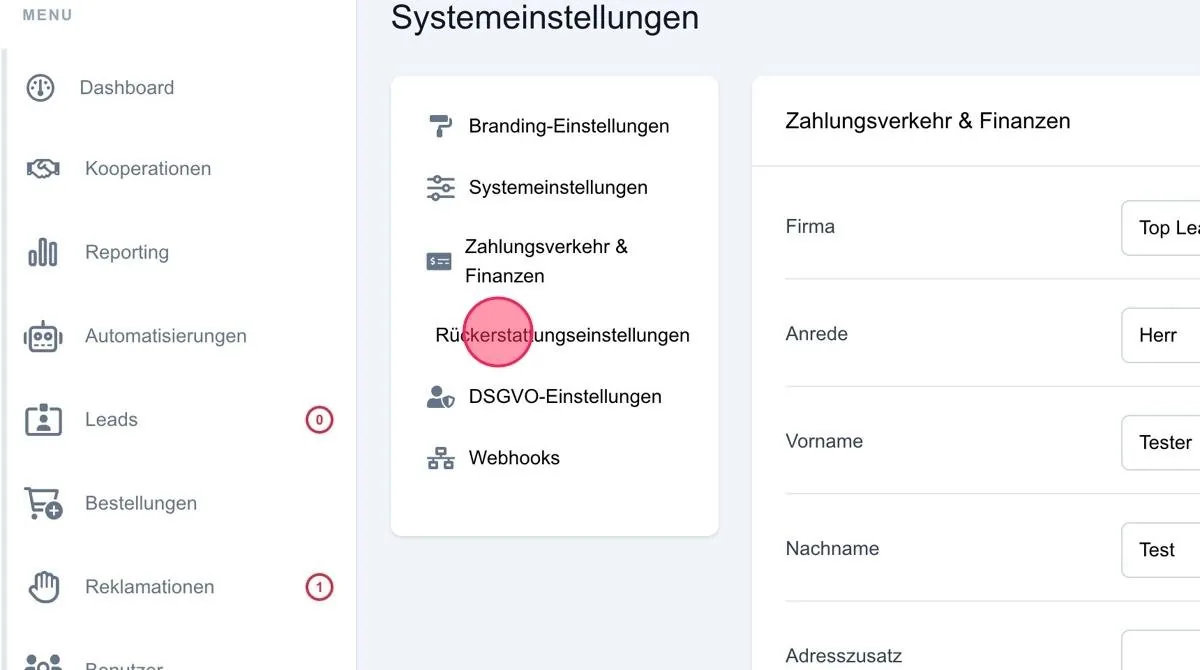1200x670 pixels.
Task: Click the Adresszusatz input field
Action: click(x=1161, y=650)
